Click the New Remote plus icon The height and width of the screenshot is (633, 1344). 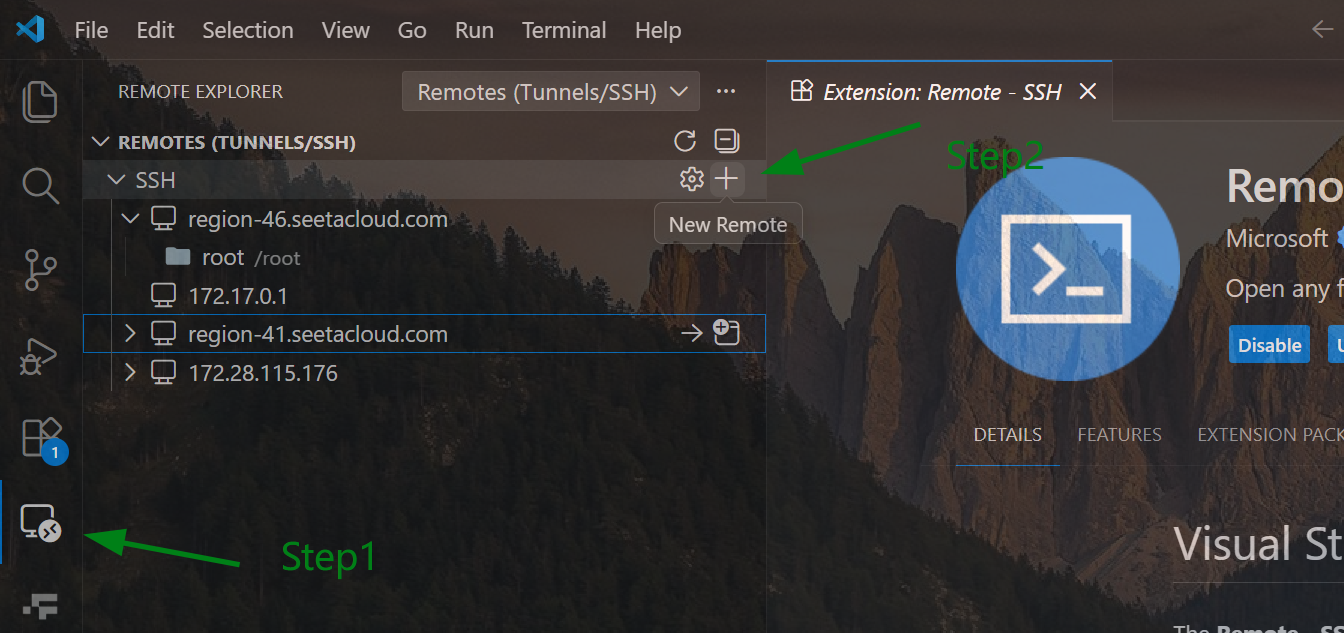(727, 180)
